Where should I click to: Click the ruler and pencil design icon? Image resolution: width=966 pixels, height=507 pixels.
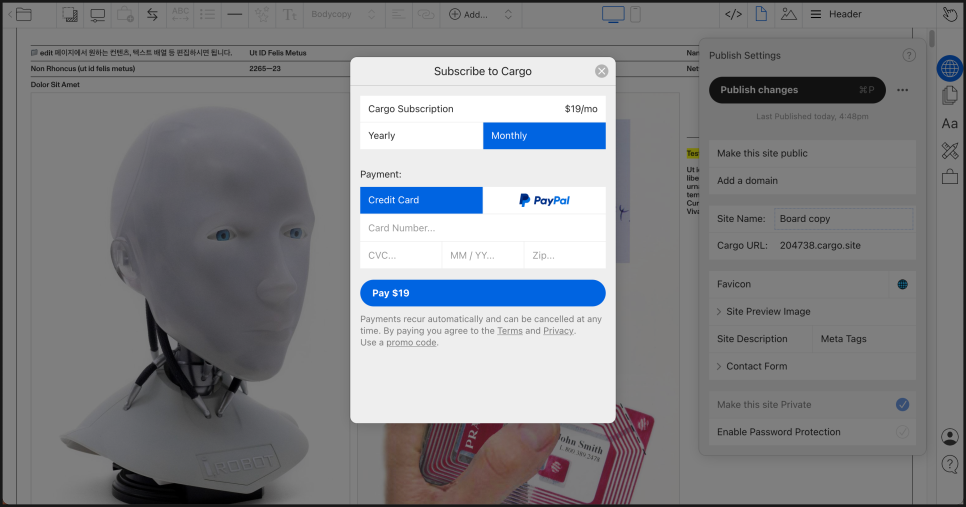950,150
